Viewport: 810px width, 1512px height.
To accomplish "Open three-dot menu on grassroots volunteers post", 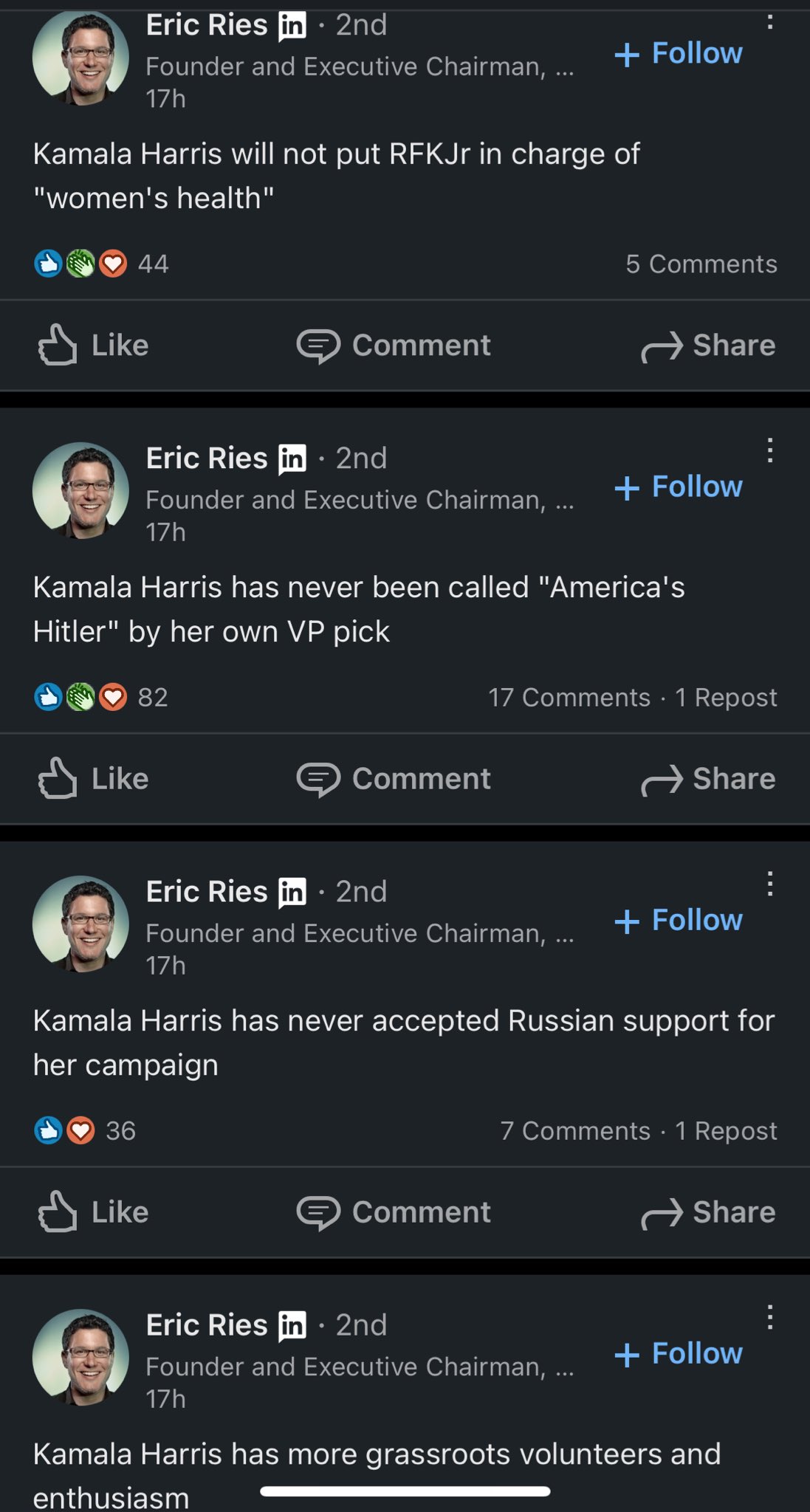I will [769, 1317].
